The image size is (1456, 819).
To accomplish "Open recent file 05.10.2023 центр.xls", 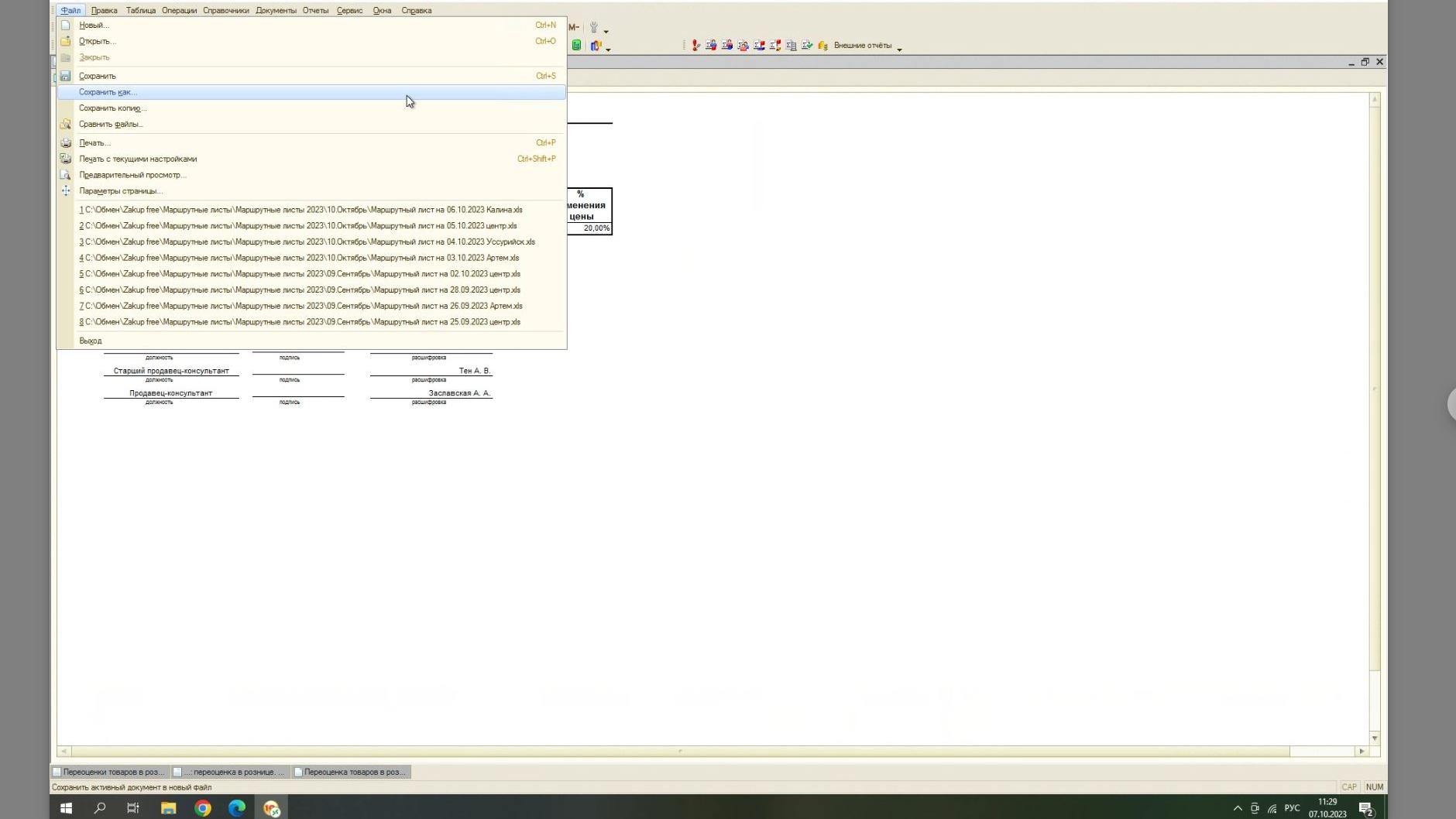I will [x=311, y=226].
